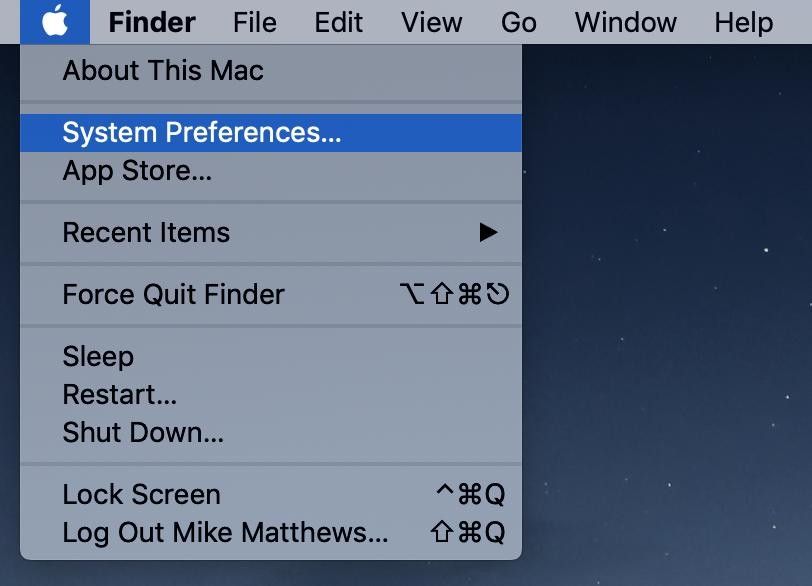Open the File menu
Image resolution: width=812 pixels, height=586 pixels.
click(254, 22)
